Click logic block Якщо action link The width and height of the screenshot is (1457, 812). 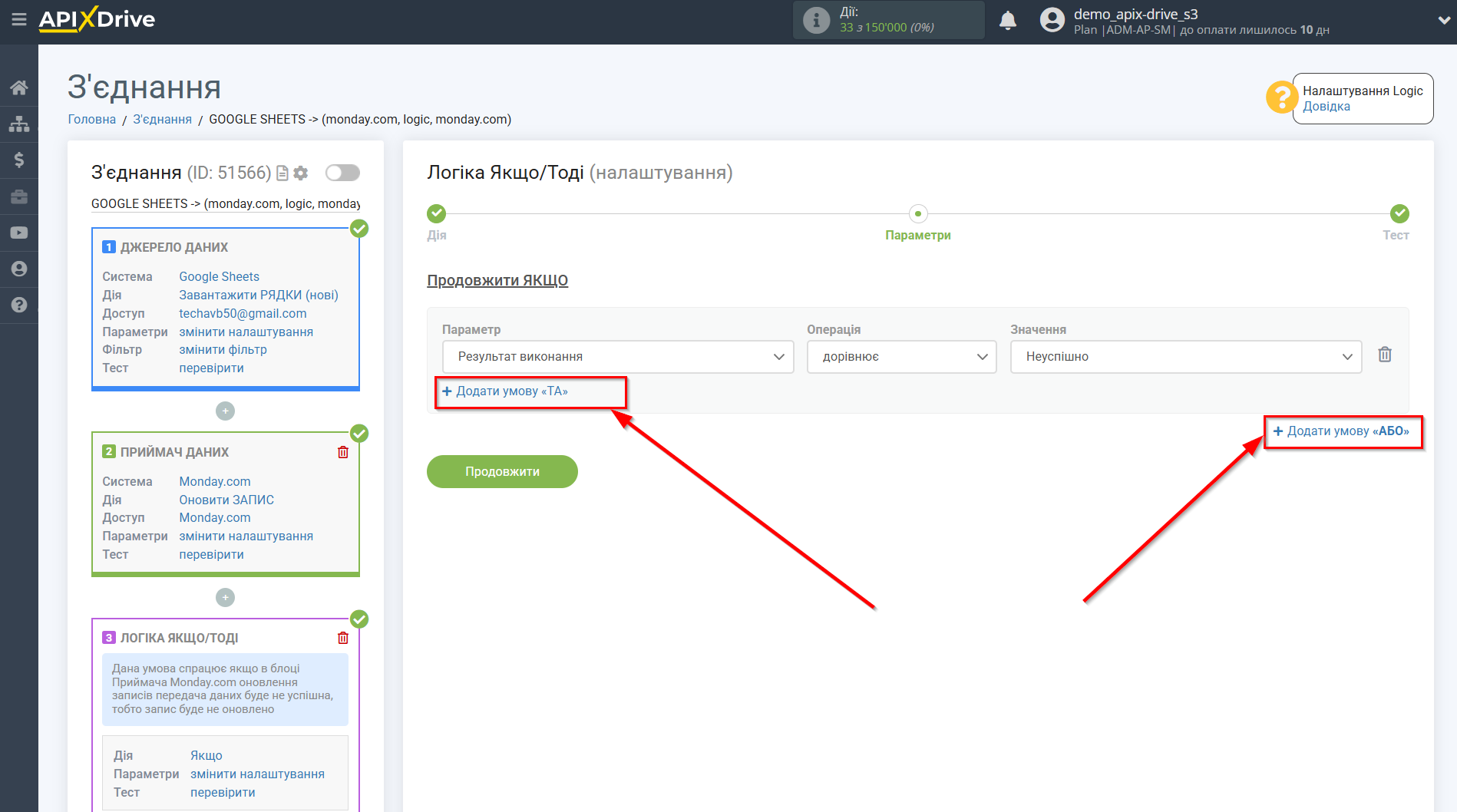click(x=206, y=755)
